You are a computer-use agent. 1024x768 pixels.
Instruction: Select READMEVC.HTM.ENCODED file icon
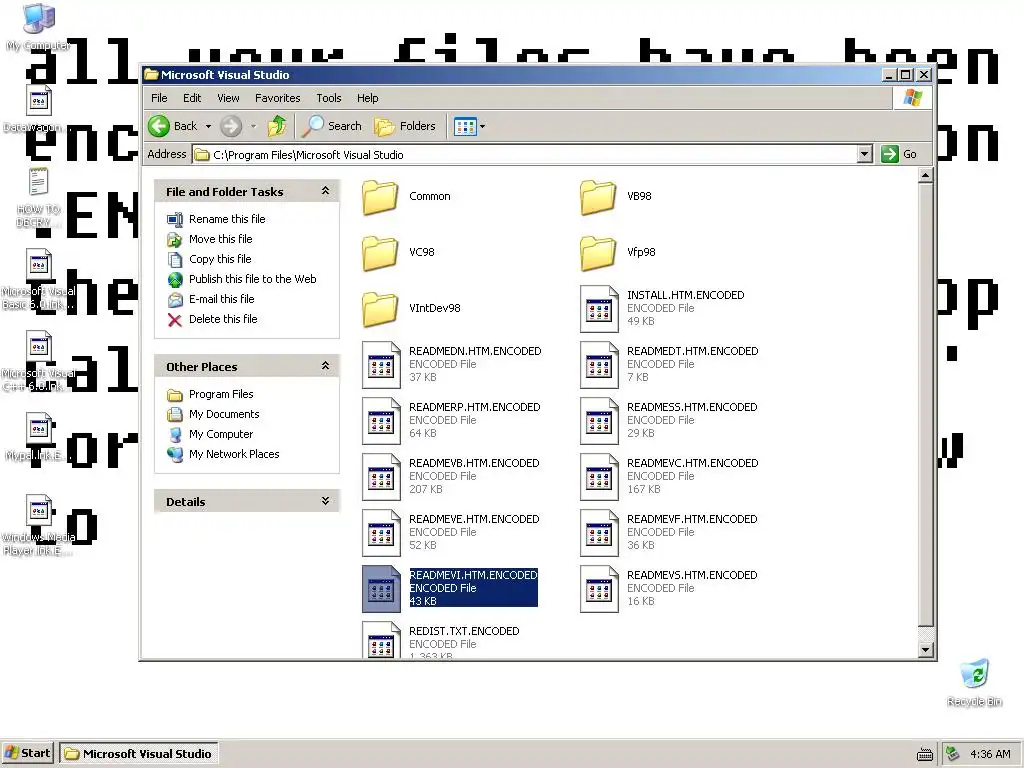point(599,477)
